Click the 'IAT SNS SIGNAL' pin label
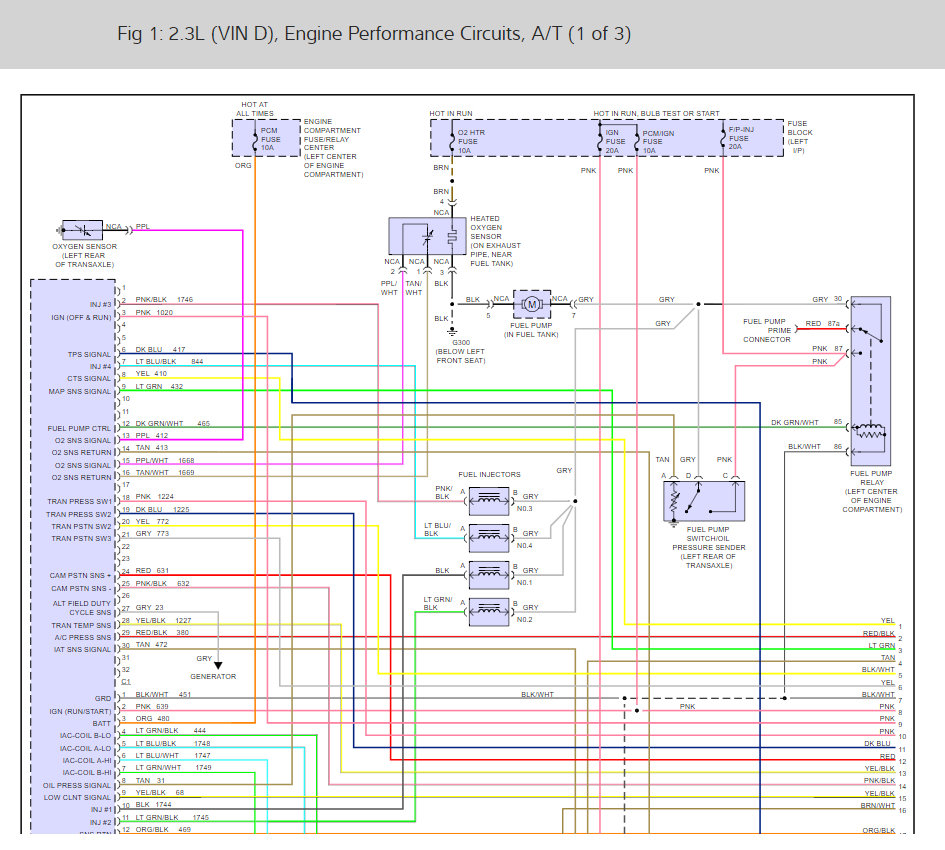945x850 pixels. click(83, 649)
